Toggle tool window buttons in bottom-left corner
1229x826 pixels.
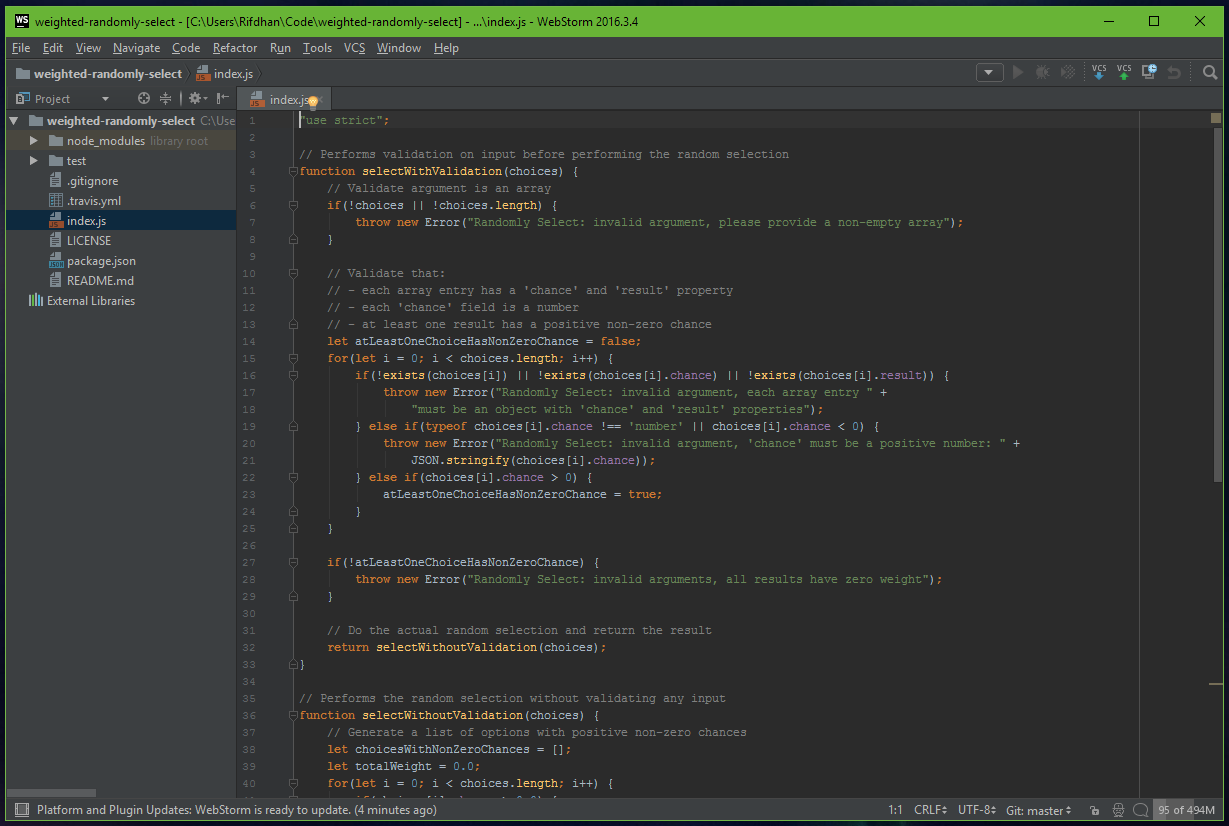tap(18, 810)
